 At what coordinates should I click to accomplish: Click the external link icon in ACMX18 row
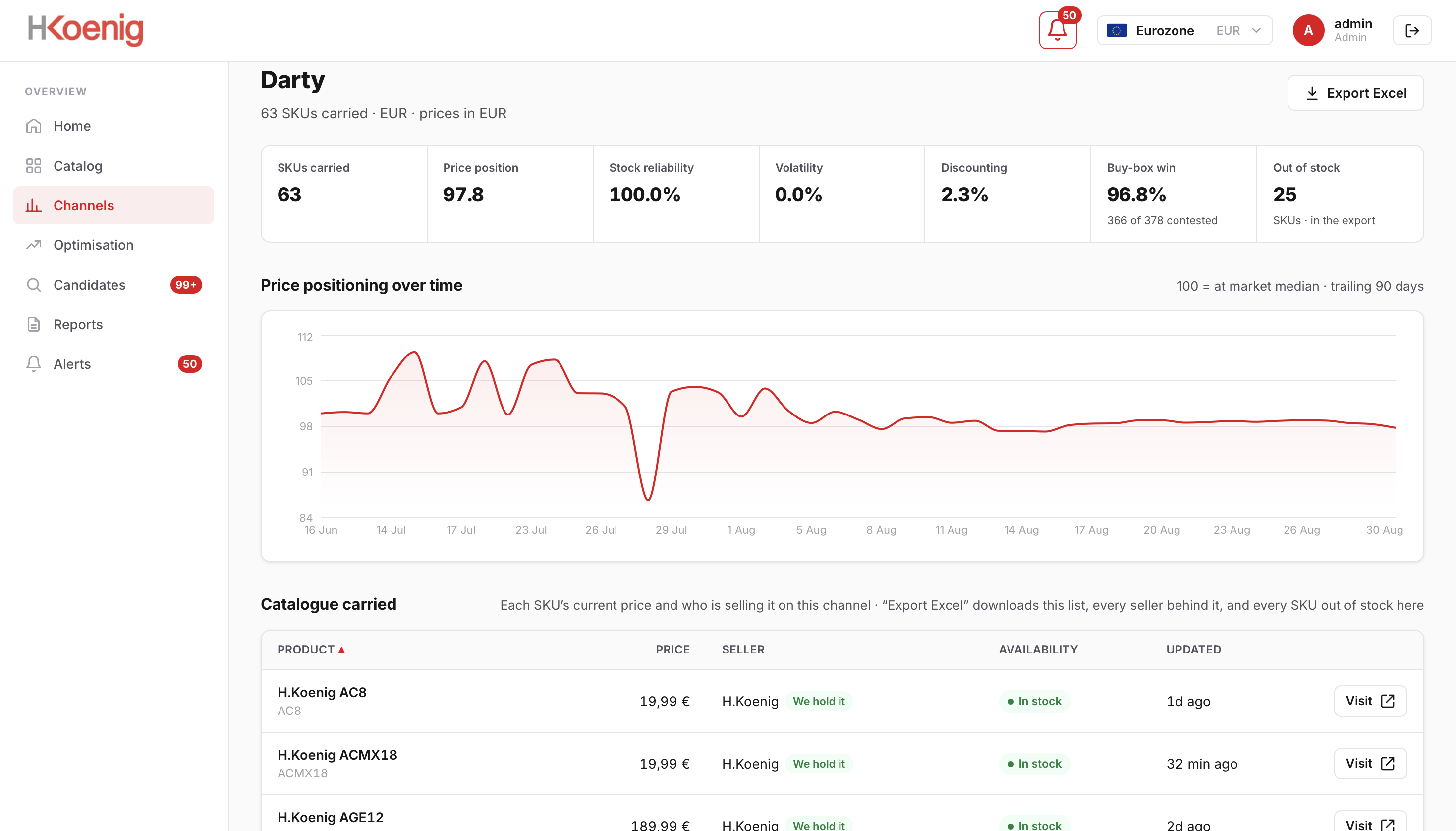pos(1388,764)
